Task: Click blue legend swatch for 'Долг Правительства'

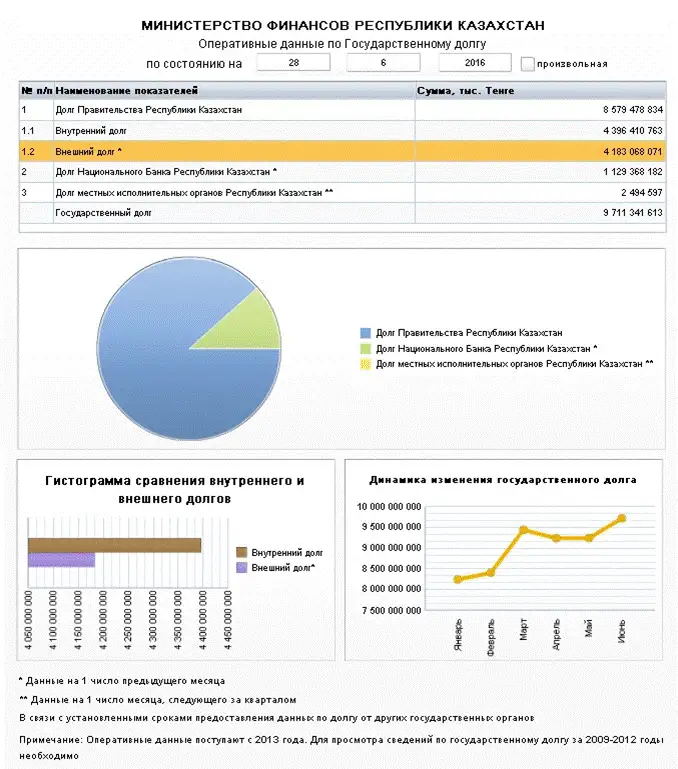Action: point(365,332)
